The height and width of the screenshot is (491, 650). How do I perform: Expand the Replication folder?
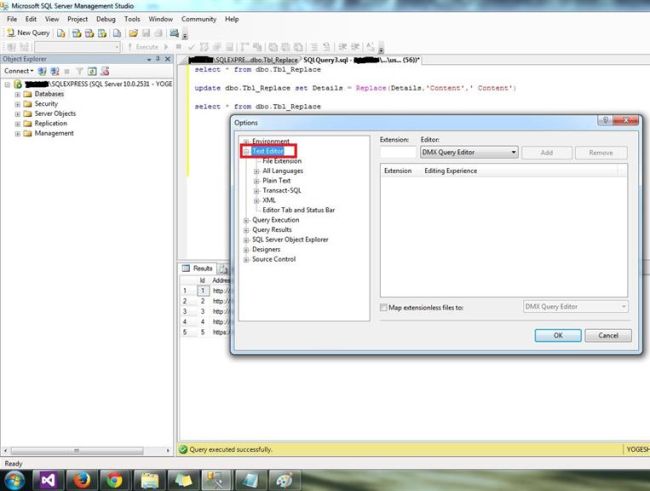17,124
